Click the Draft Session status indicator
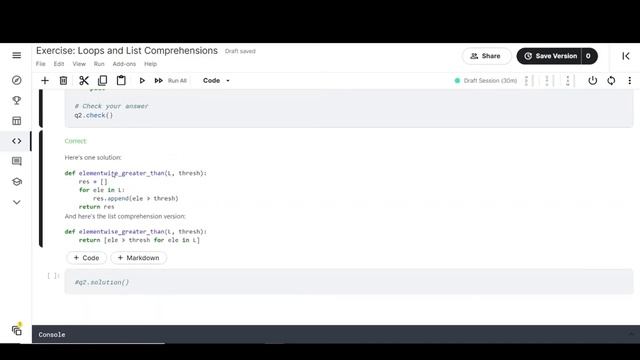Viewport: 640px width, 360px height. 486,81
